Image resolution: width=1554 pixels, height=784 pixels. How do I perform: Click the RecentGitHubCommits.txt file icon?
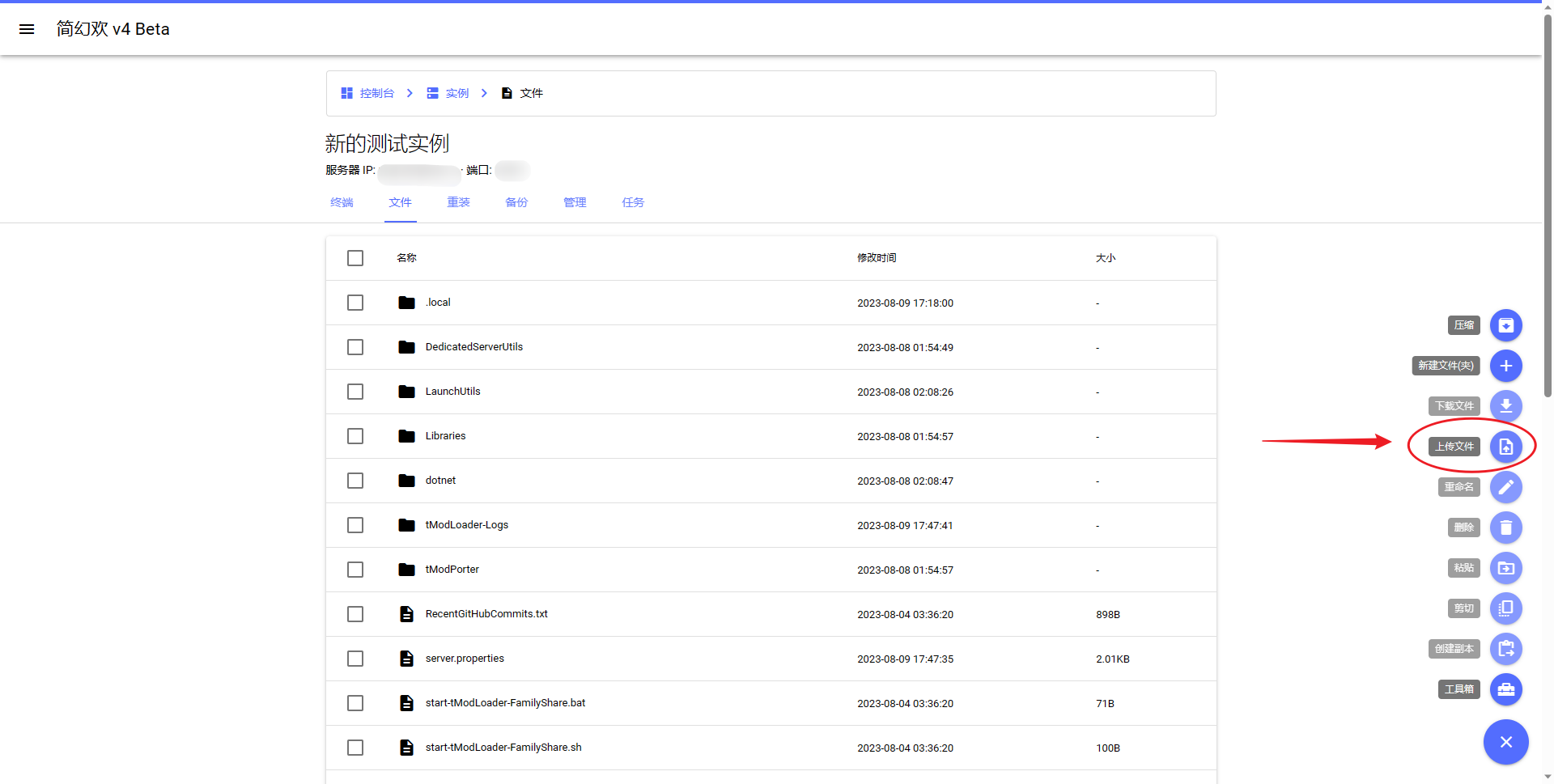(406, 614)
